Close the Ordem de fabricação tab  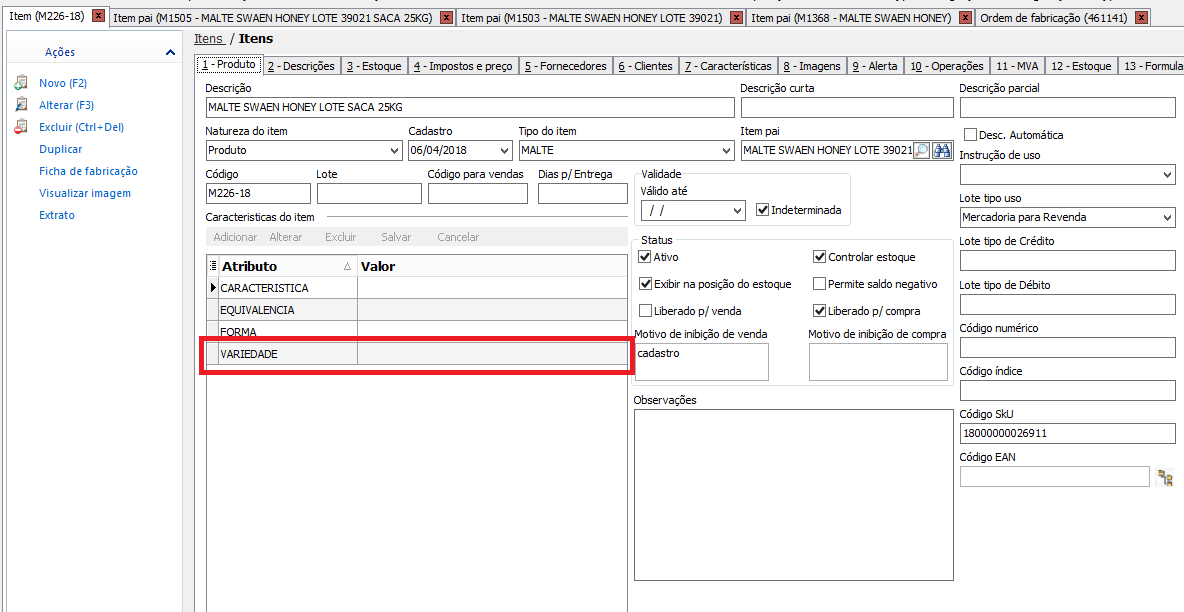point(1141,17)
